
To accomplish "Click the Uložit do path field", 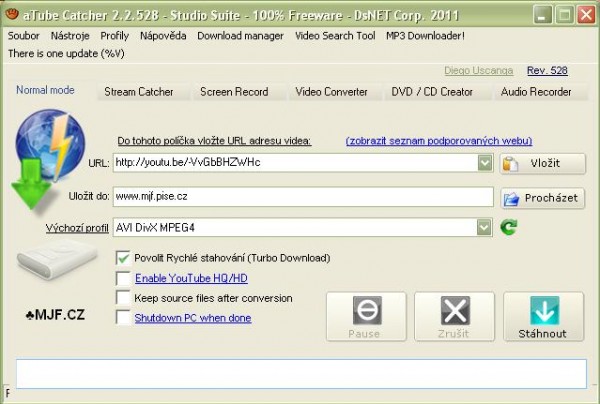I will [x=303, y=197].
